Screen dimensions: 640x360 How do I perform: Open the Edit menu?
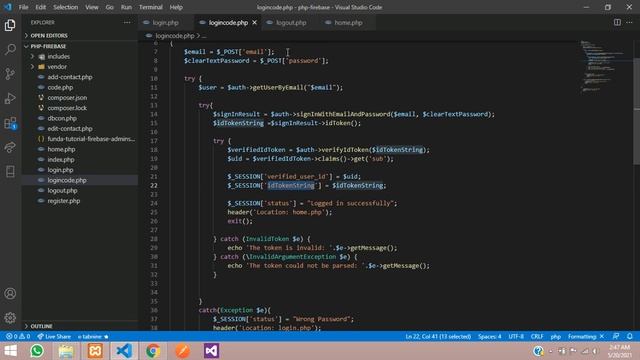(x=40, y=7)
